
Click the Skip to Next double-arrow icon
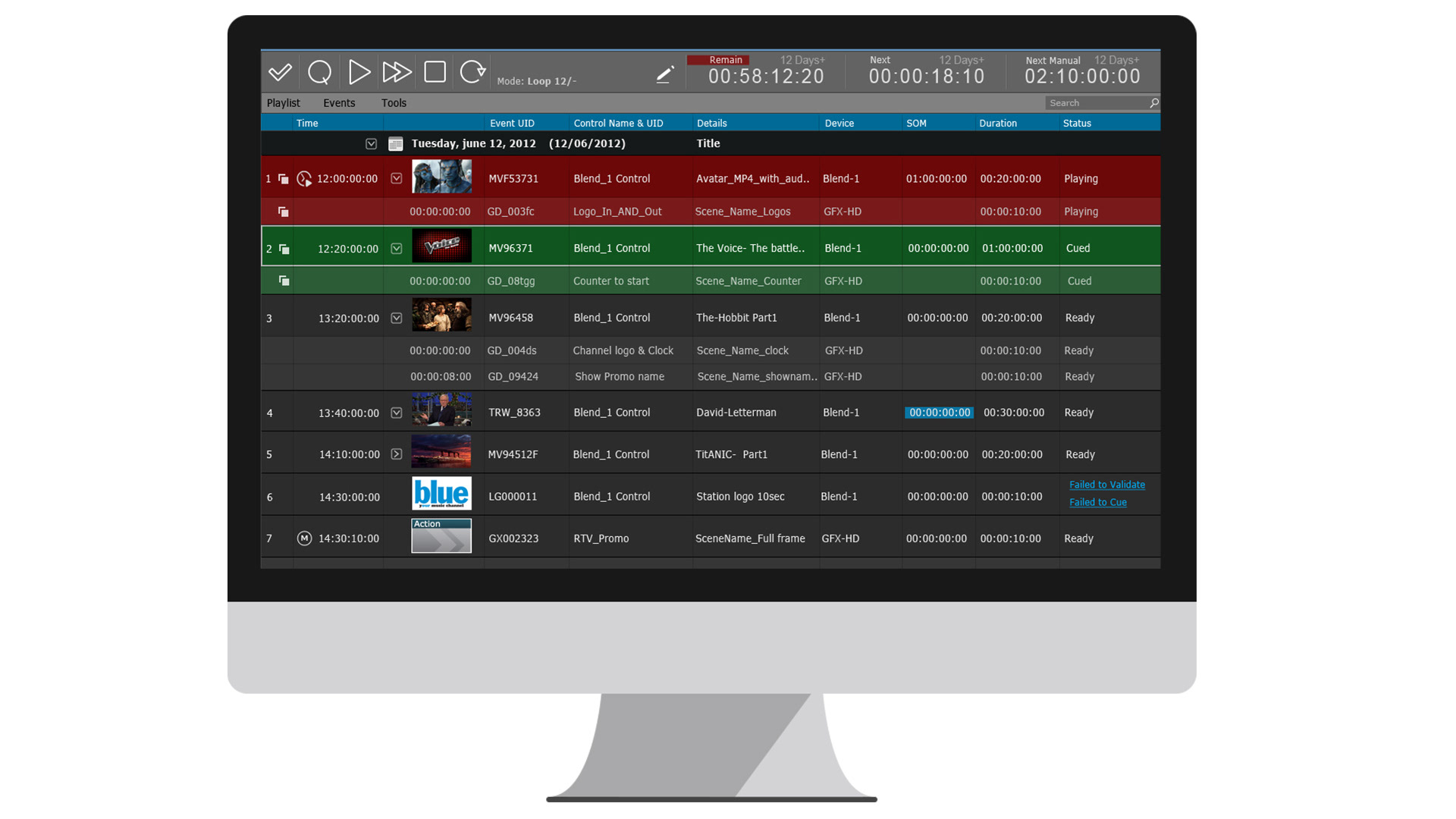click(397, 72)
